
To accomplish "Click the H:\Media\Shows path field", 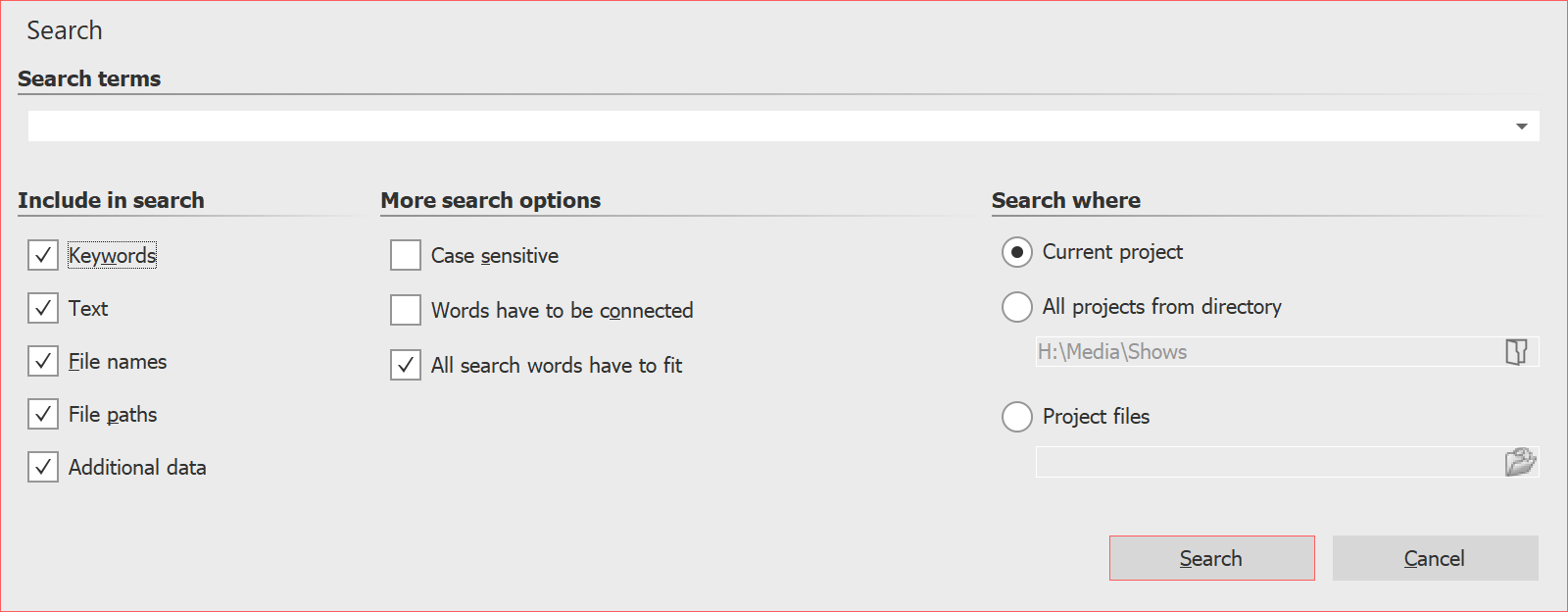I will tap(1225, 351).
